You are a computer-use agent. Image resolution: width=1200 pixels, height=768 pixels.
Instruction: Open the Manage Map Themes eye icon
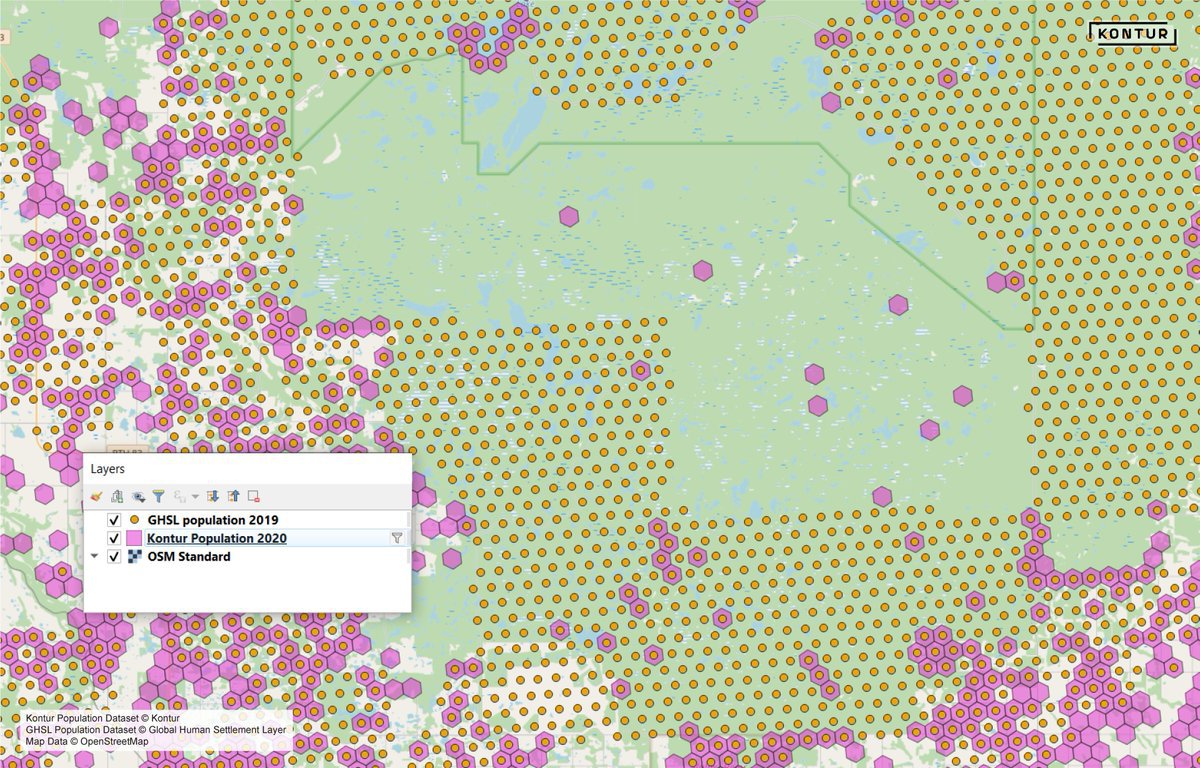(x=138, y=495)
